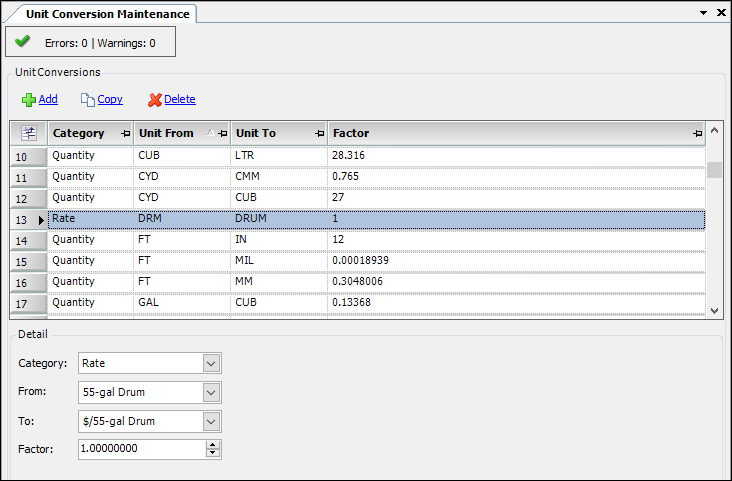The width and height of the screenshot is (732, 481).
Task: Expand the To unit dropdown
Action: (x=210, y=422)
